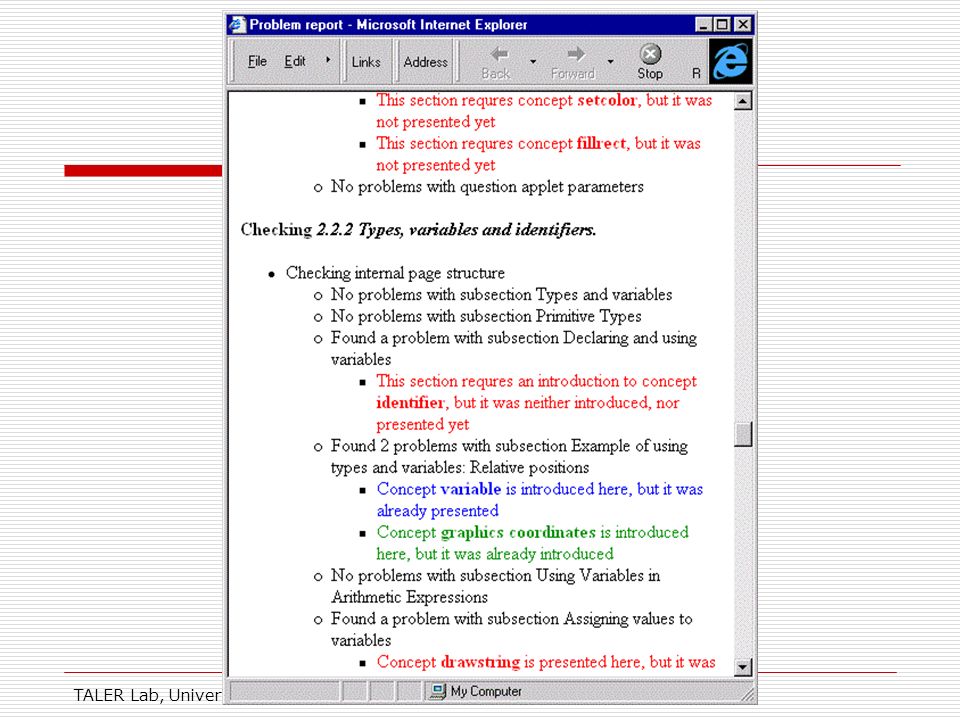
Task: Click the vertical scrollbar thumb
Action: [743, 434]
